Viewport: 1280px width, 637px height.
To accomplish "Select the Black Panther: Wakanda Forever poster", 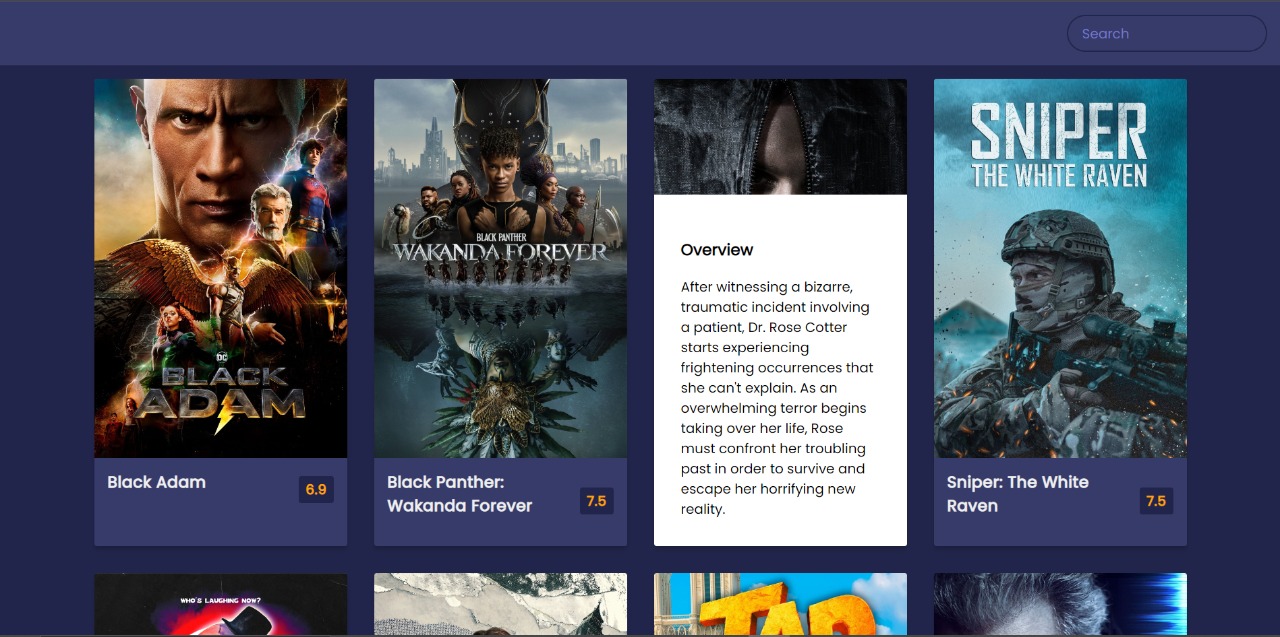I will (501, 268).
